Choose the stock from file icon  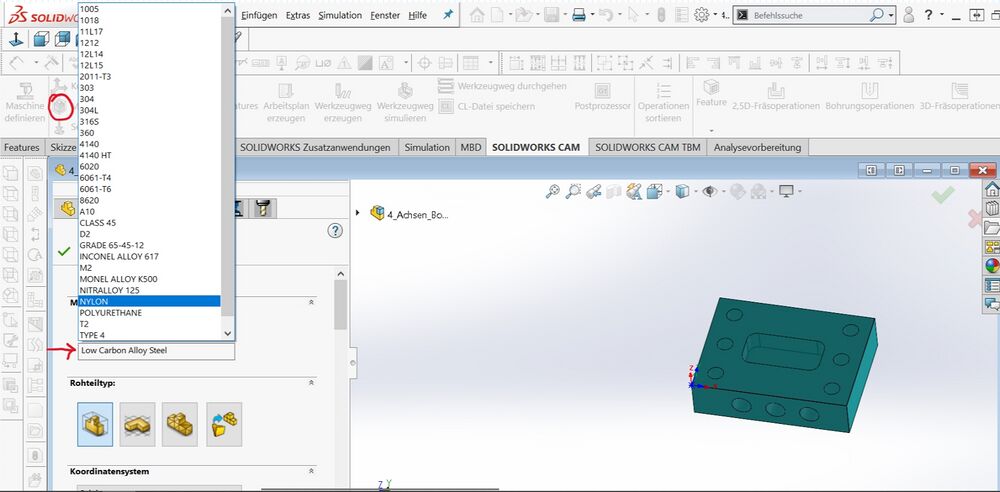(224, 423)
